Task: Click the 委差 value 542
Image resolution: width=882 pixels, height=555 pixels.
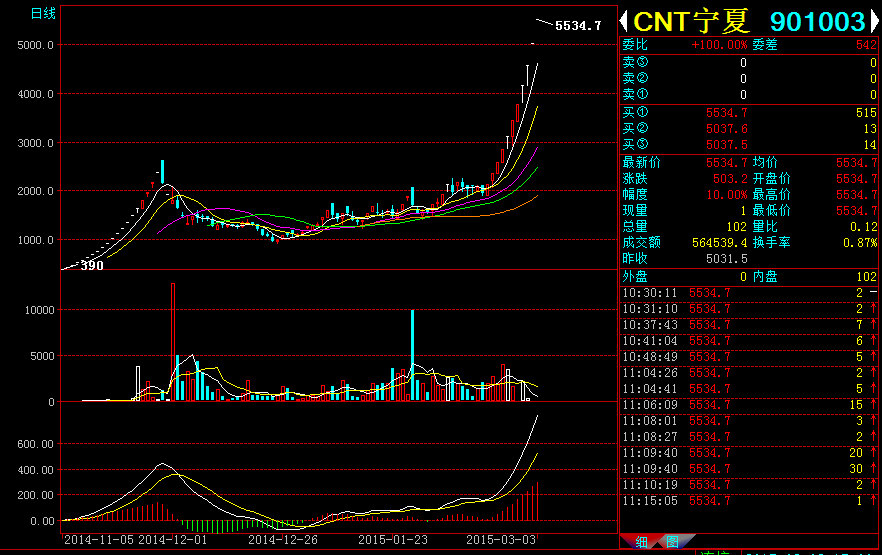Action: coord(866,45)
